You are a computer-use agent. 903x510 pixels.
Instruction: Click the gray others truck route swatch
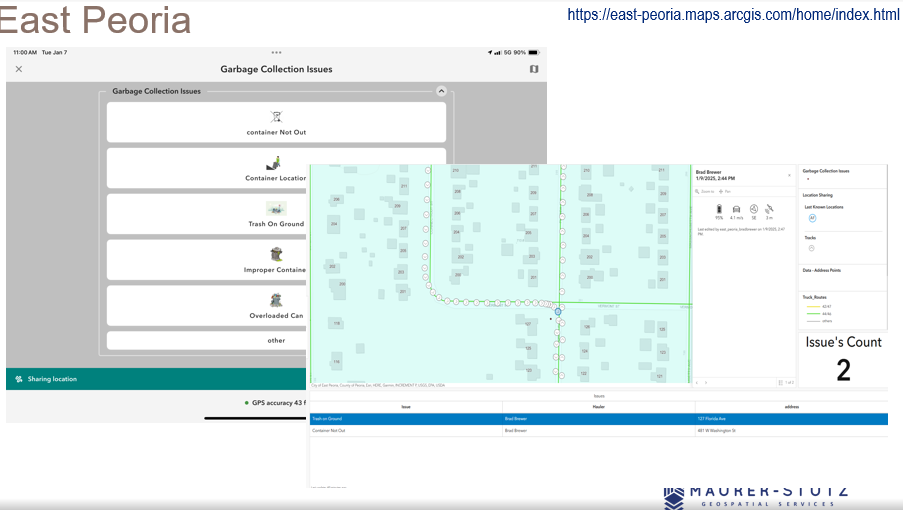(813, 321)
